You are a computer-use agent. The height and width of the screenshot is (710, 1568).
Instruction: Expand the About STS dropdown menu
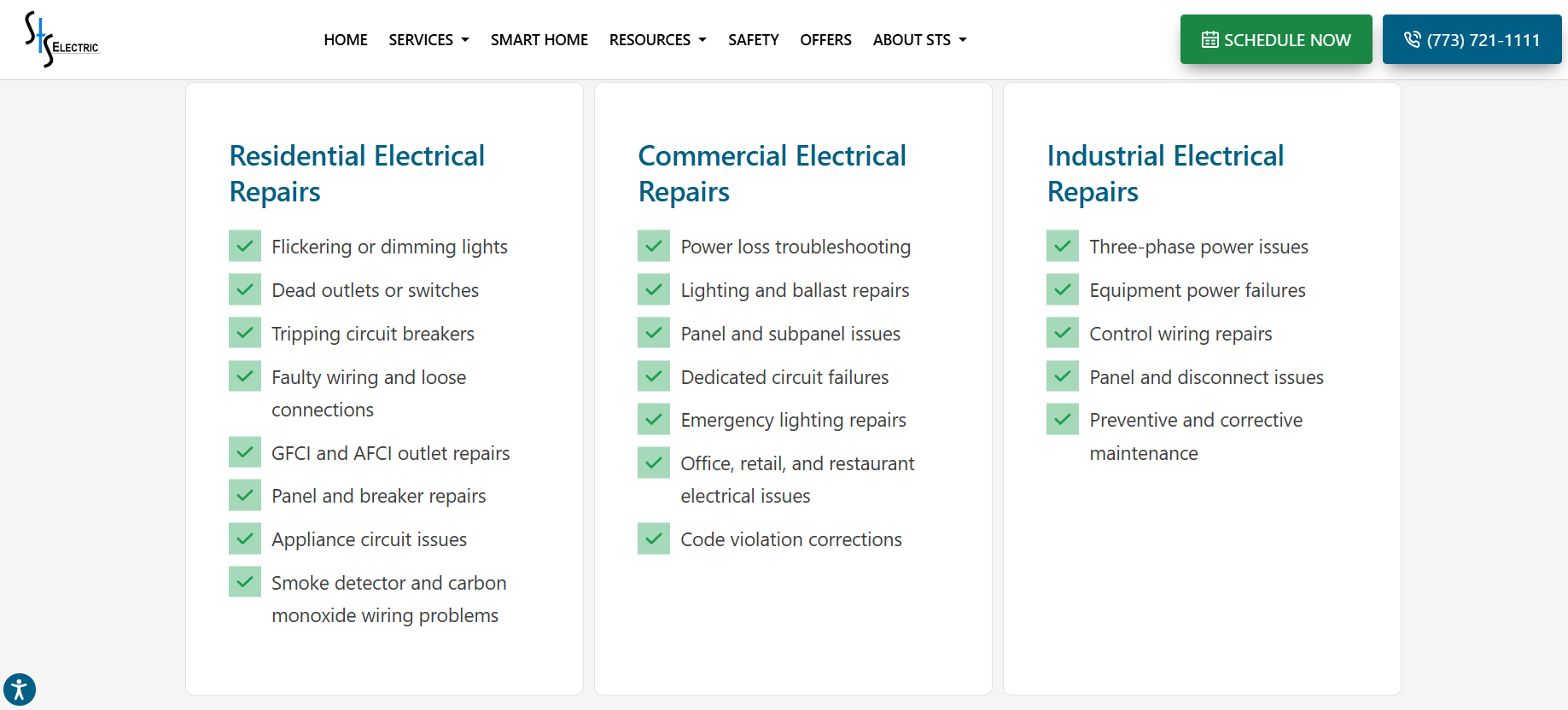point(920,40)
